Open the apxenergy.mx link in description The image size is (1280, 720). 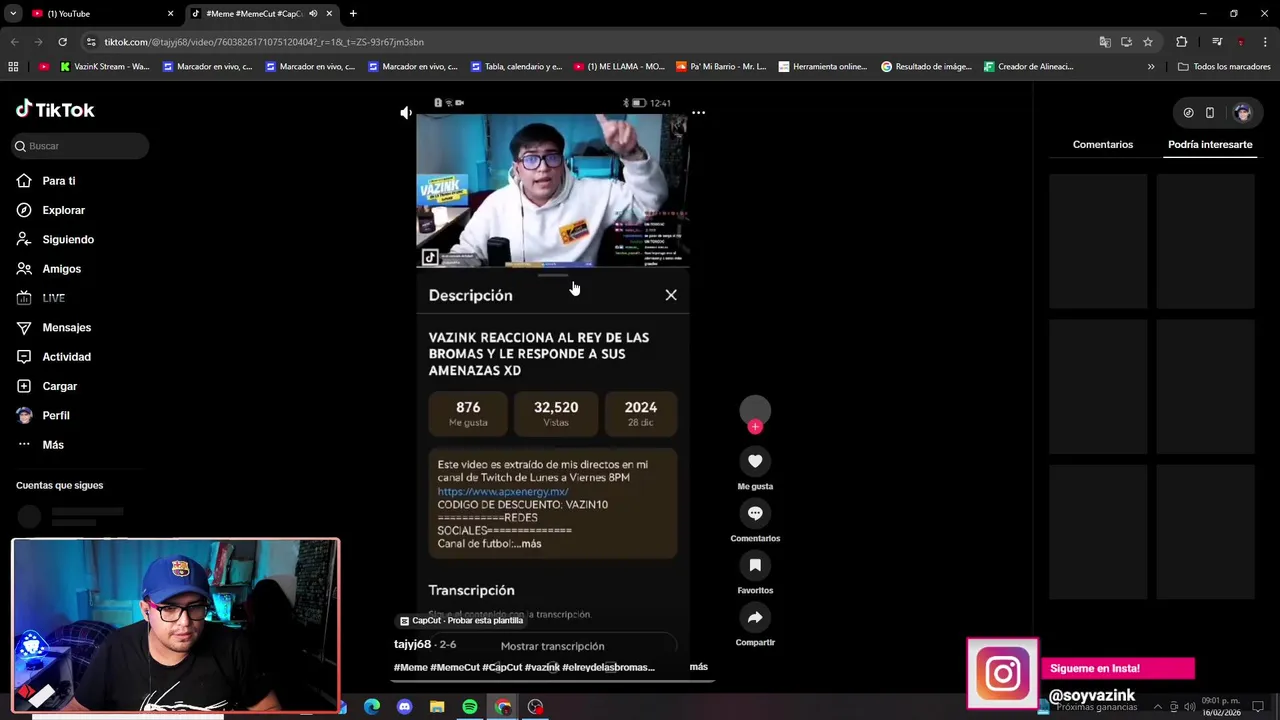coord(503,492)
